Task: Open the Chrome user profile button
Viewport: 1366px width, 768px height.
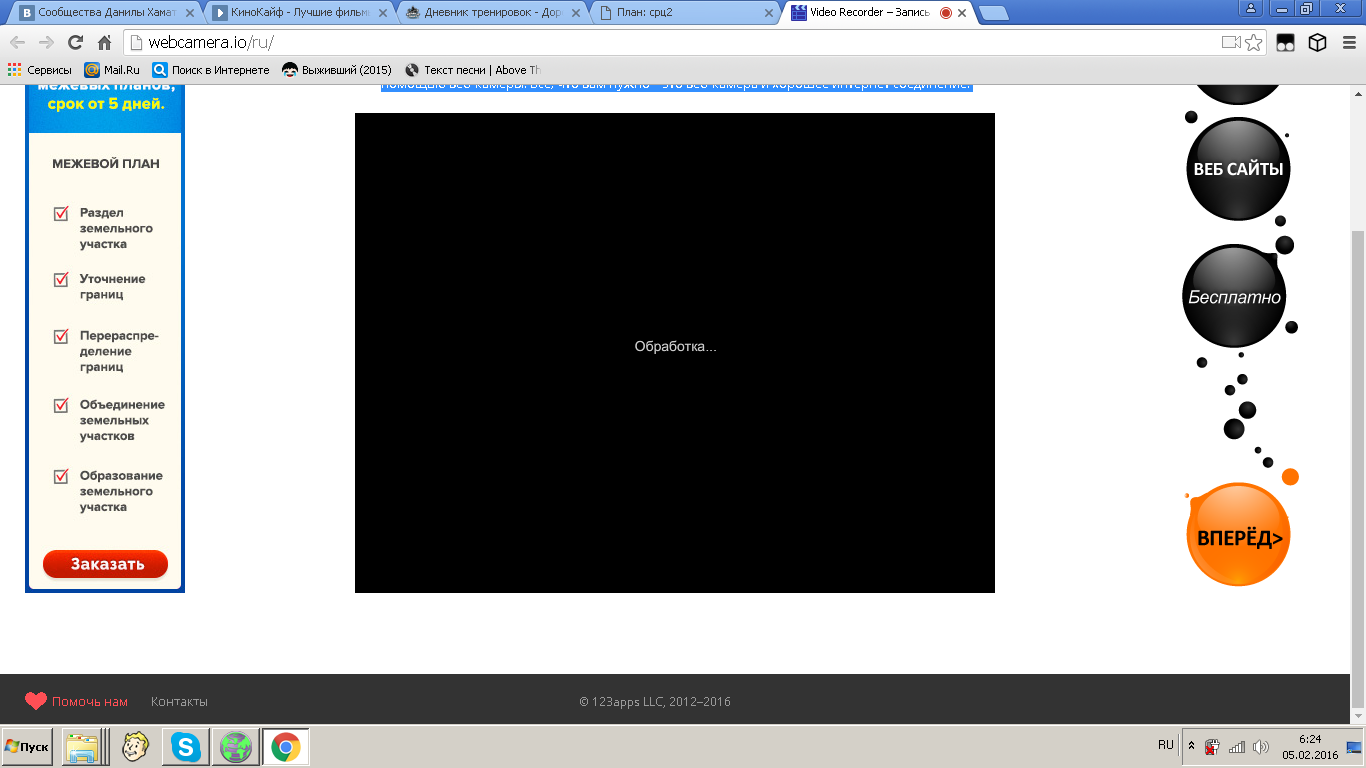Action: pos(1251,8)
